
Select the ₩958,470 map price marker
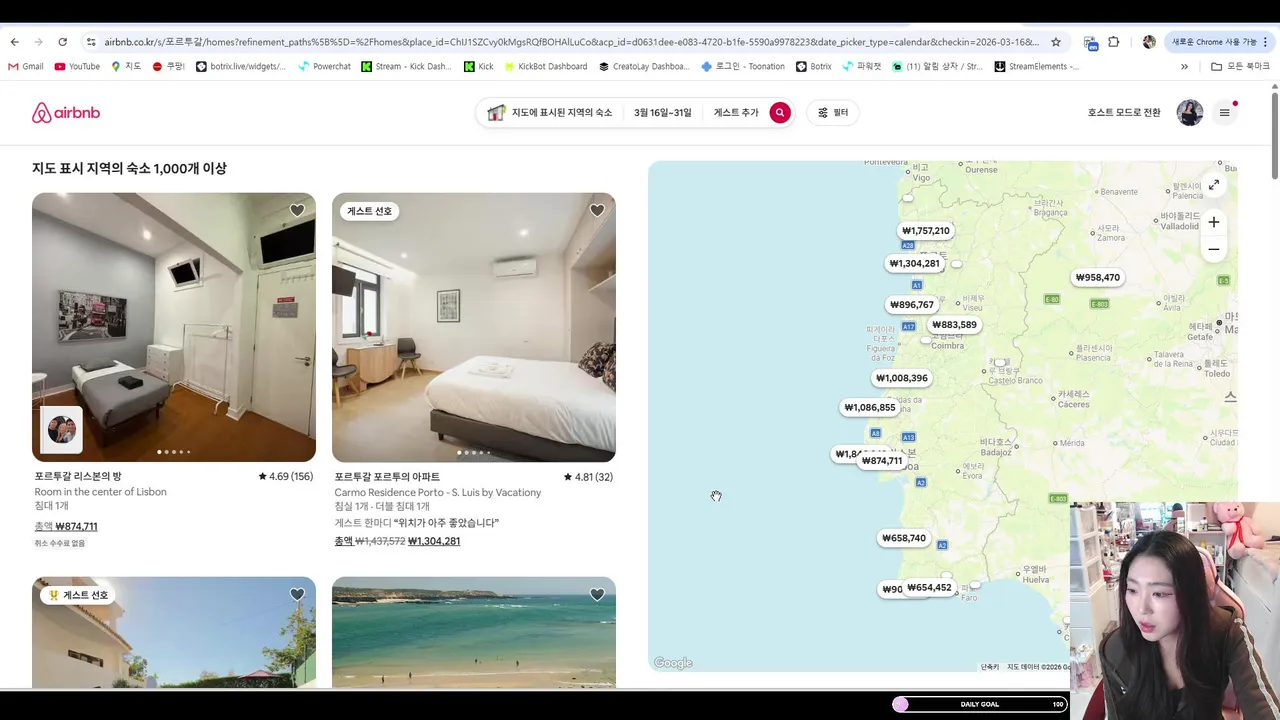point(1097,278)
